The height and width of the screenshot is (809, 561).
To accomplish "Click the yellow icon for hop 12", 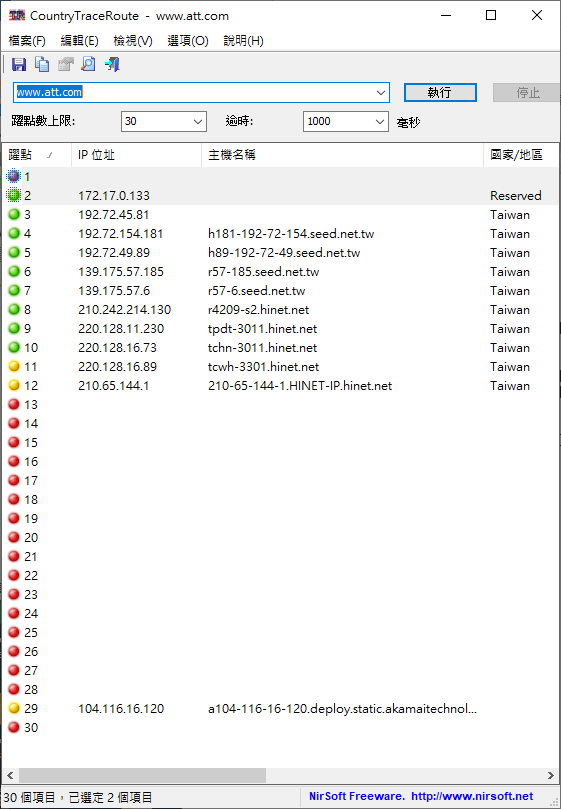I will coord(14,385).
